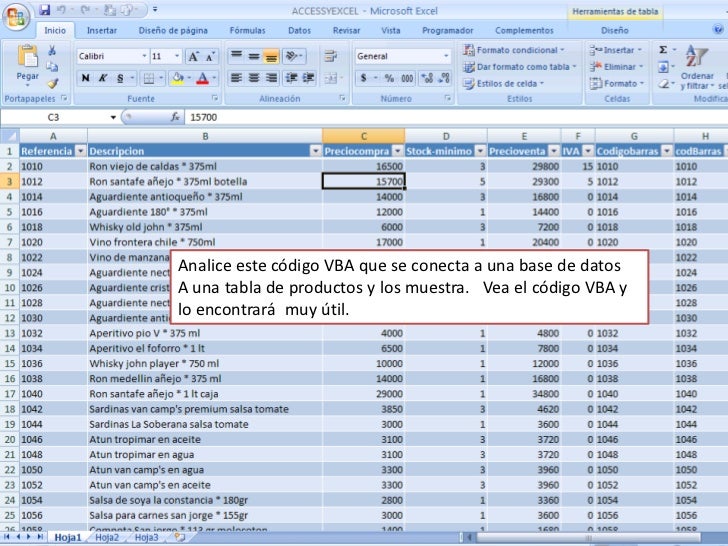Click the Insertar cells button
The image size is (728, 546).
[x=616, y=50]
